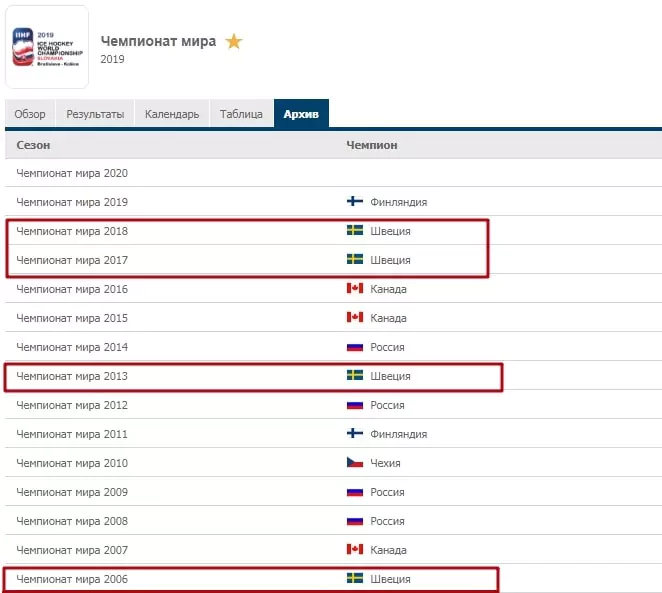Open Чемпионат мира 2009 season link
Screen dimensions: 662x593
pyautogui.click(x=72, y=492)
